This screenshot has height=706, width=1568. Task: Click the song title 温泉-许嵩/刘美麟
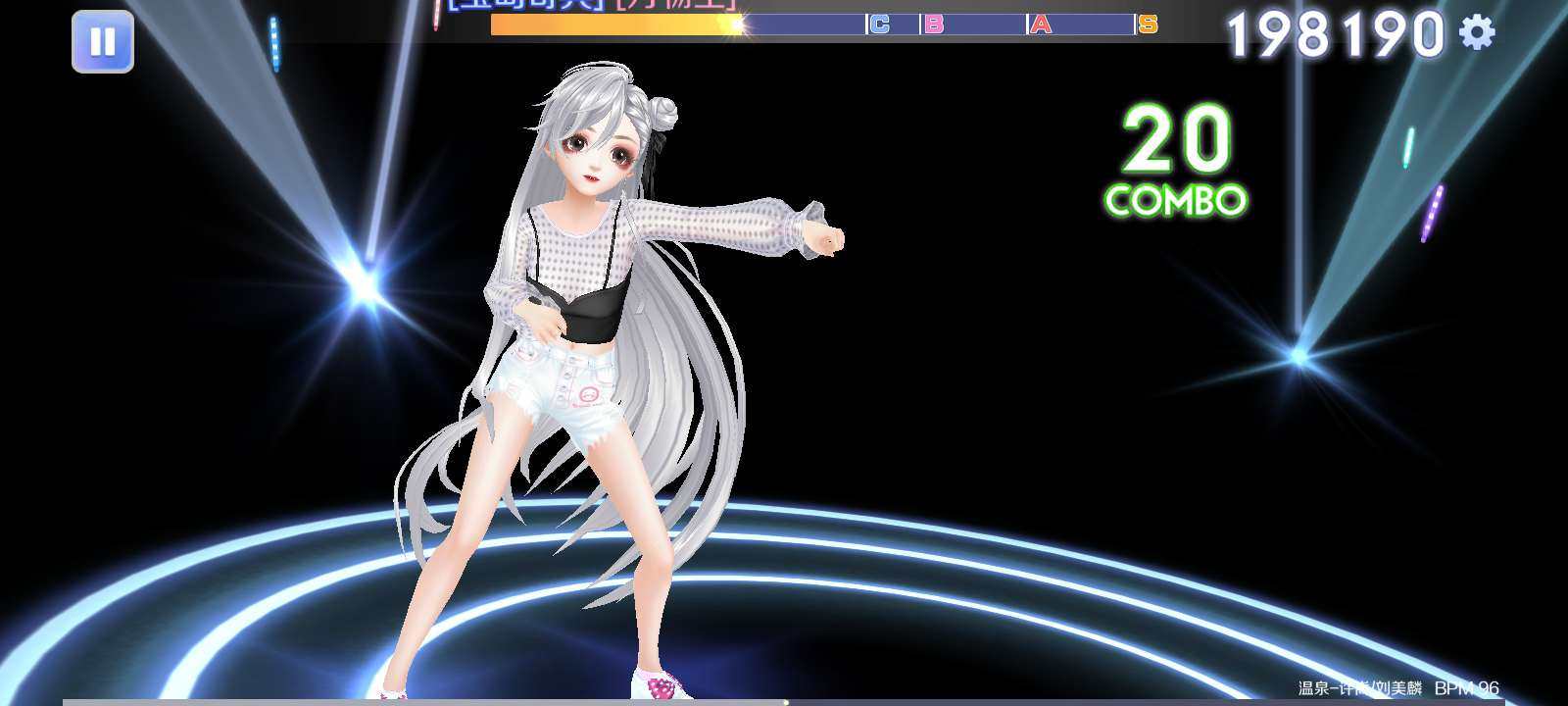[x=1359, y=688]
